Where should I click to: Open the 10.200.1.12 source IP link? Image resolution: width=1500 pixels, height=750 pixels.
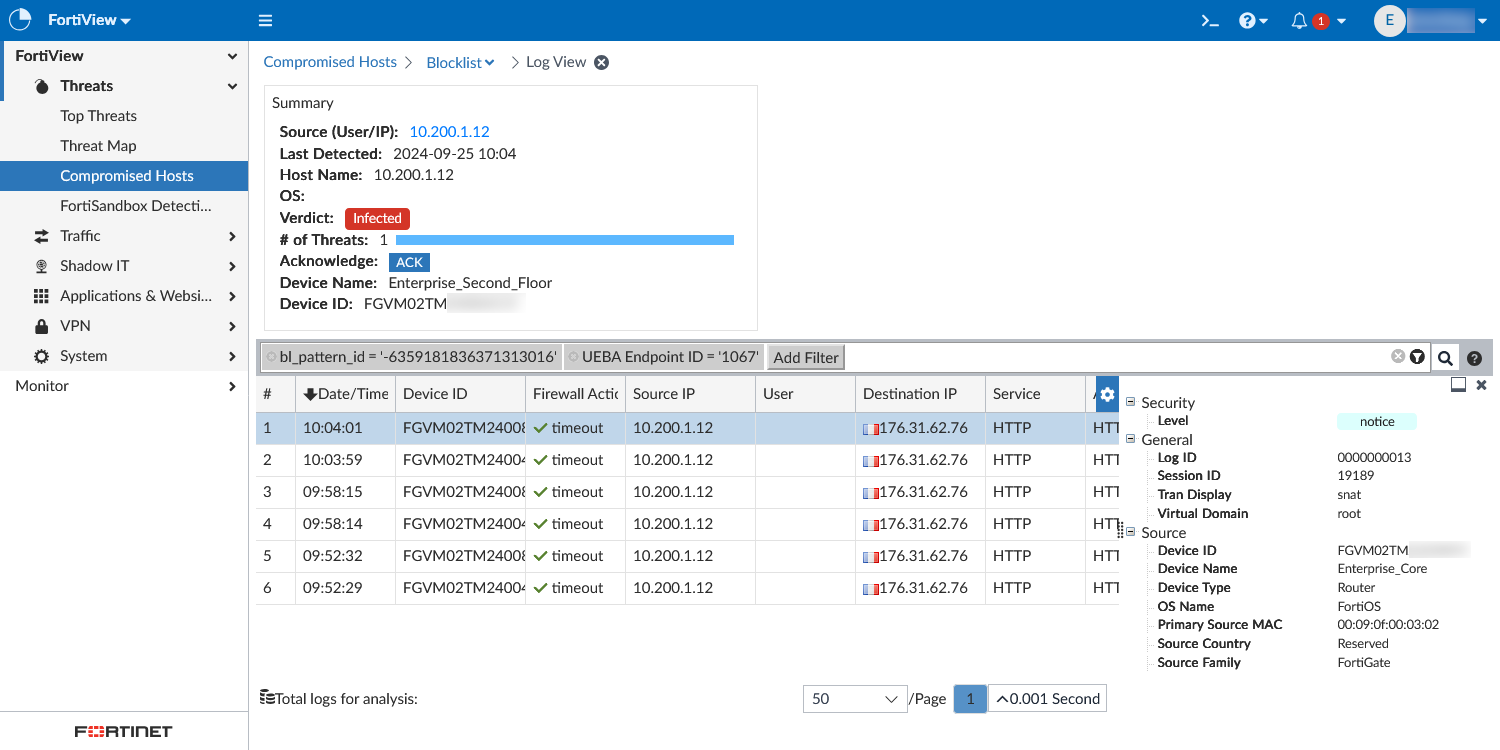[x=449, y=131]
